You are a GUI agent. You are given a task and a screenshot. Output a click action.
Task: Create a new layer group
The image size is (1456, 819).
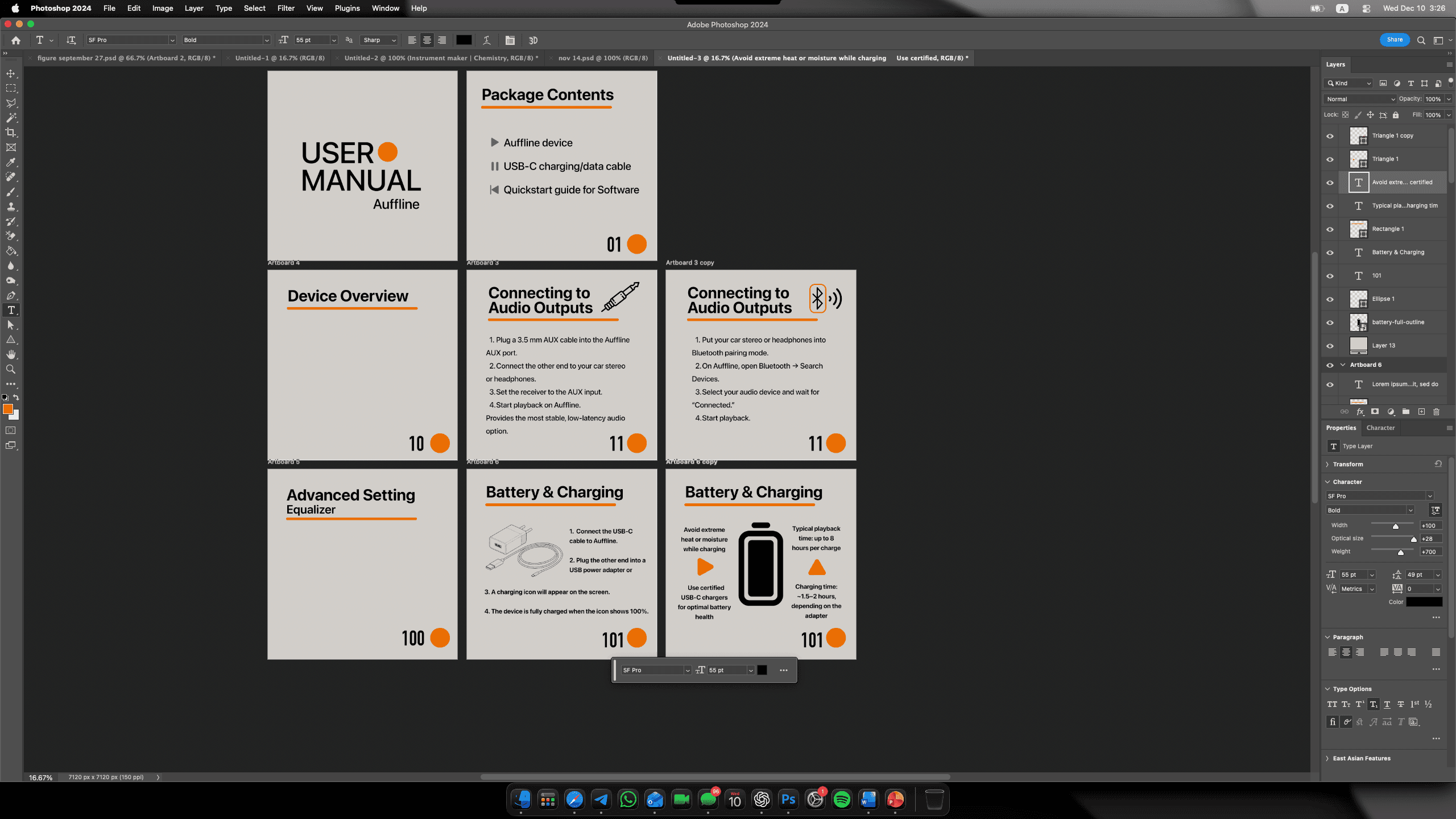click(1406, 412)
